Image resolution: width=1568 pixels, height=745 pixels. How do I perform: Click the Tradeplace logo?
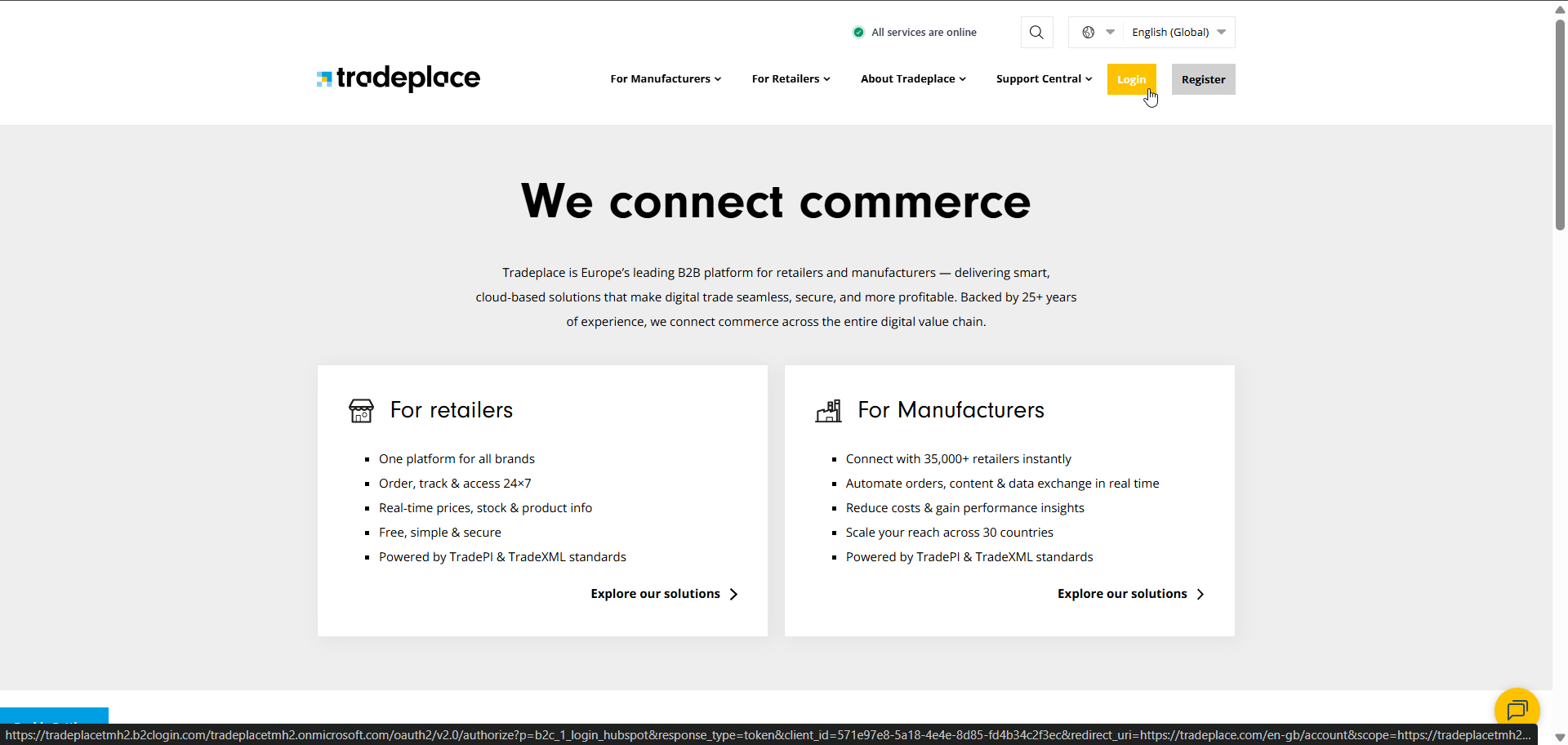(399, 78)
